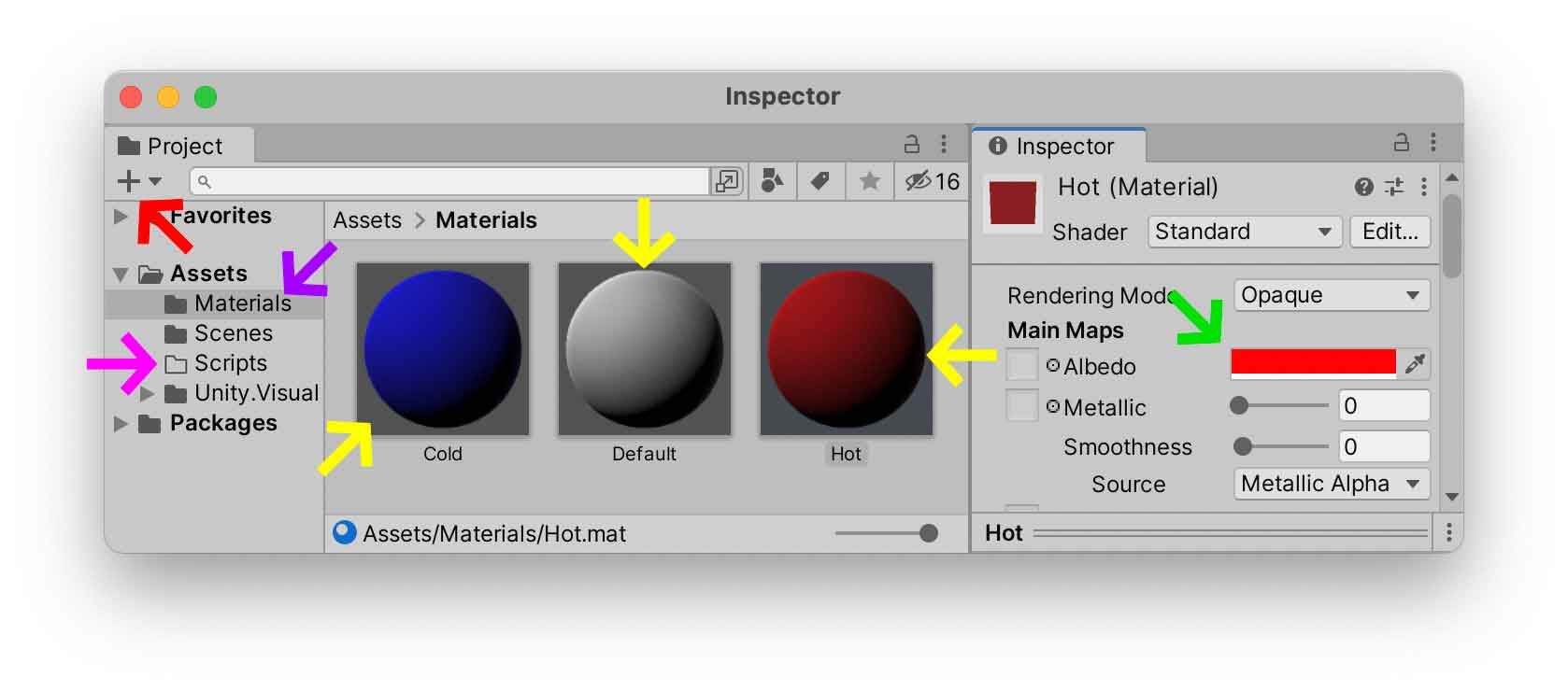This screenshot has height=691, width=1568.
Task: Click the Favorites star icon in toolbar
Action: [869, 181]
